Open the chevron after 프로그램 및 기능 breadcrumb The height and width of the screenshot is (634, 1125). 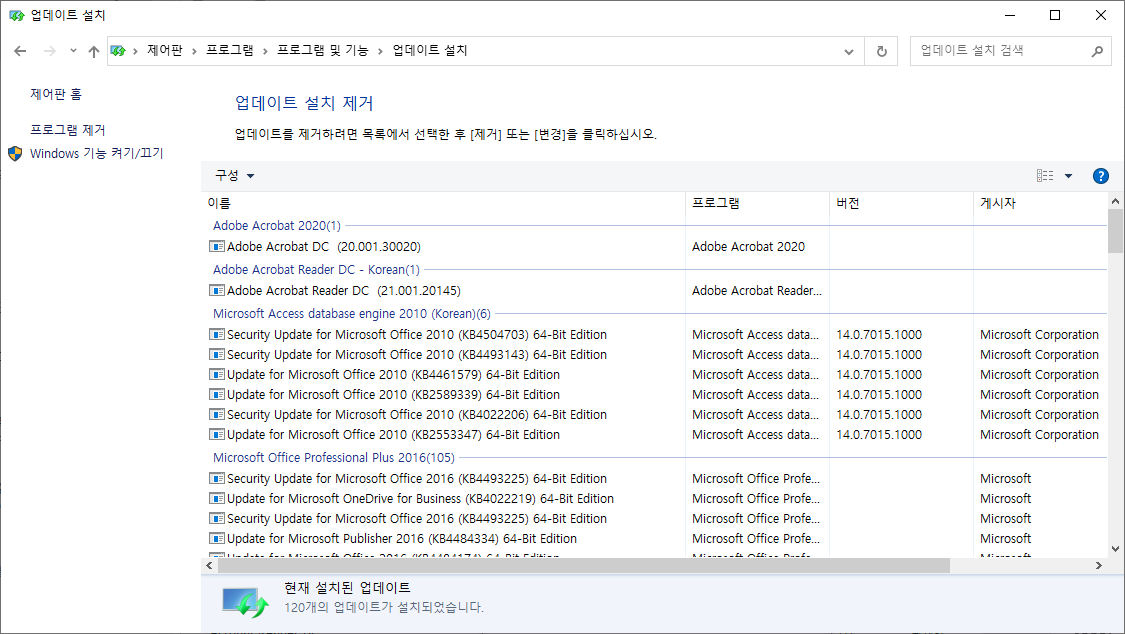pos(380,51)
